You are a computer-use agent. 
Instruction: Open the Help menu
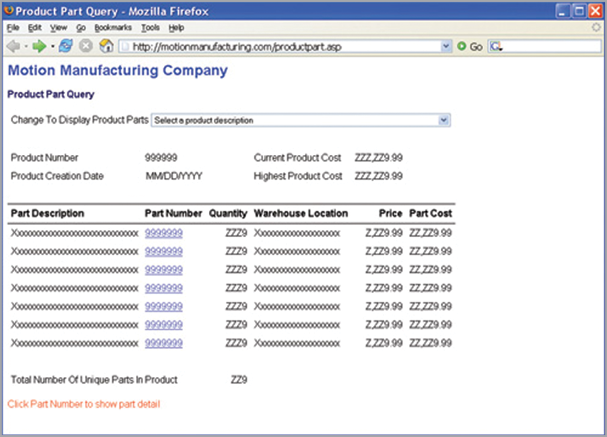coord(176,27)
